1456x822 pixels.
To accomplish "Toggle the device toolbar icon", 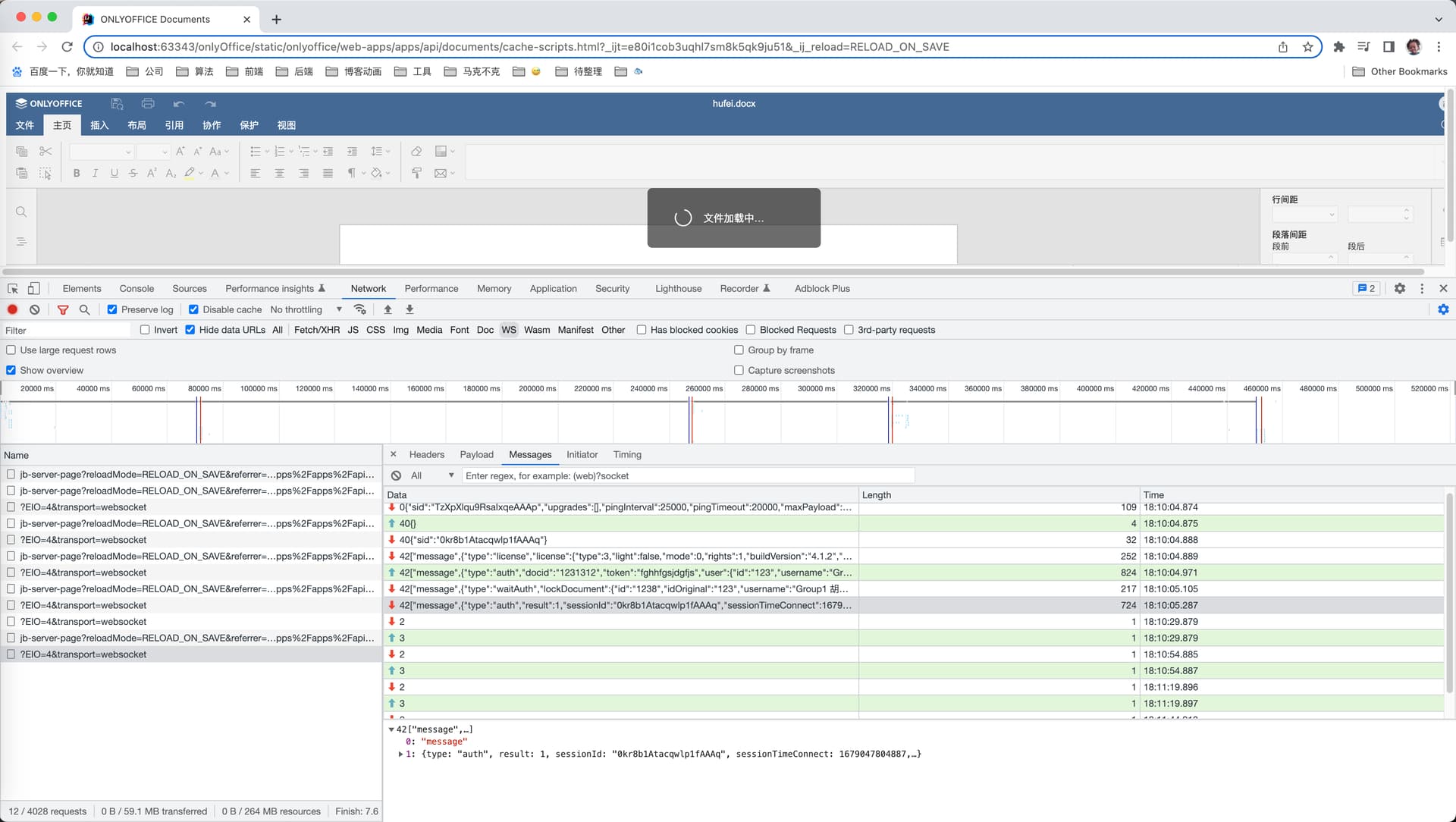I will [34, 289].
